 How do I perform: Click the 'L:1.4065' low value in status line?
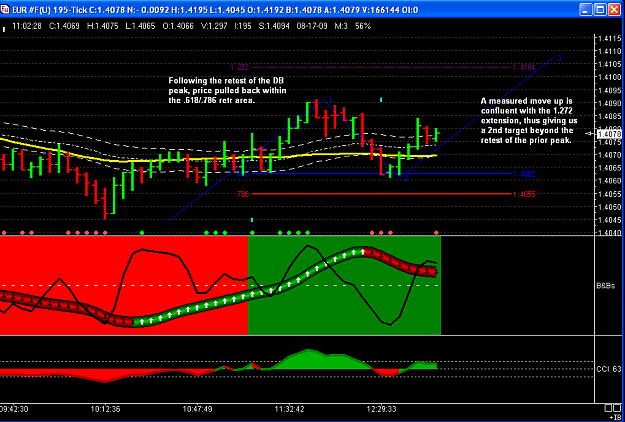tap(140, 26)
